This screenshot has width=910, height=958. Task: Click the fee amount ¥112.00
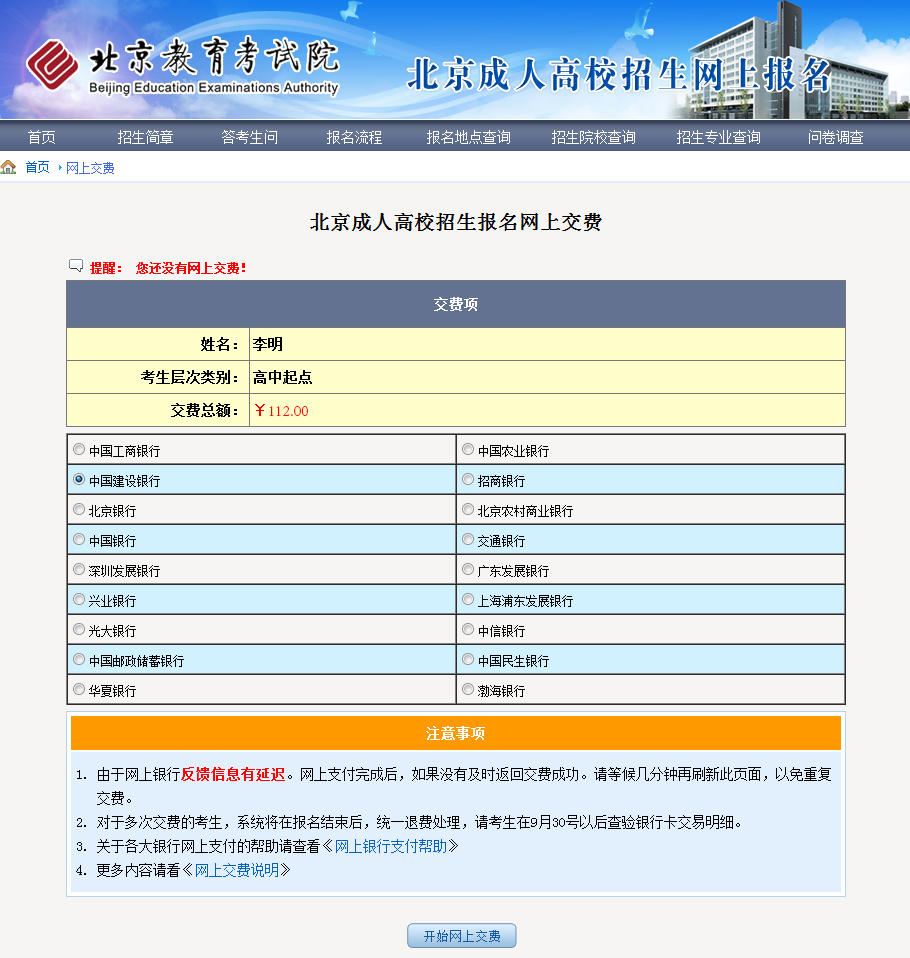(x=282, y=411)
